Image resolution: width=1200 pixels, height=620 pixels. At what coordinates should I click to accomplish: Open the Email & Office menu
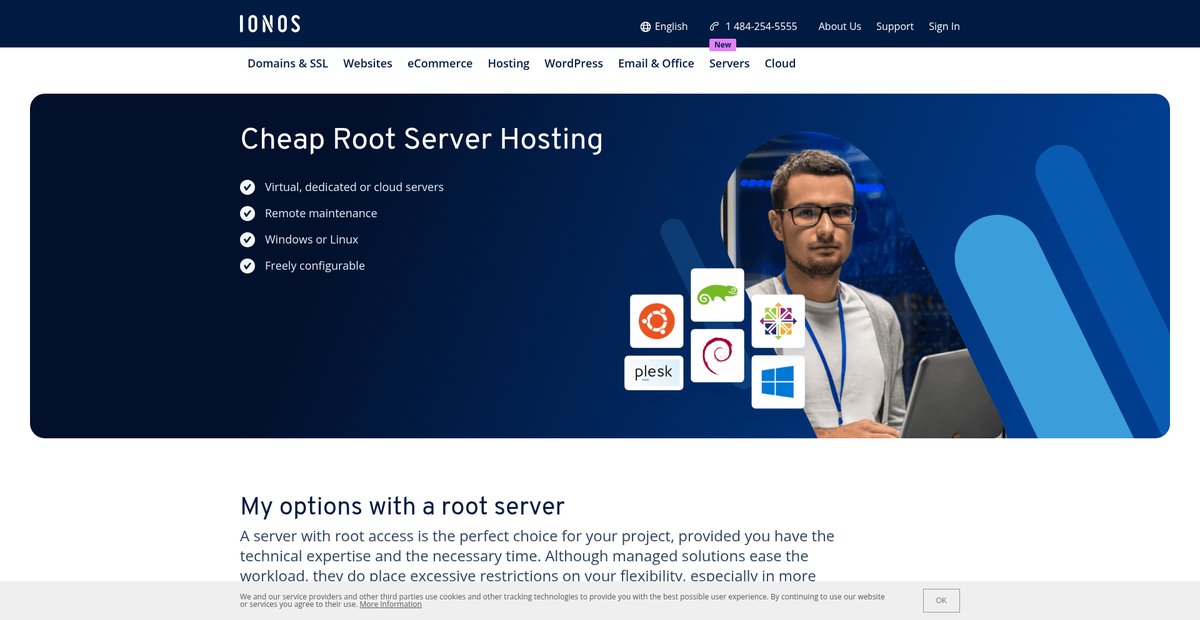[656, 63]
